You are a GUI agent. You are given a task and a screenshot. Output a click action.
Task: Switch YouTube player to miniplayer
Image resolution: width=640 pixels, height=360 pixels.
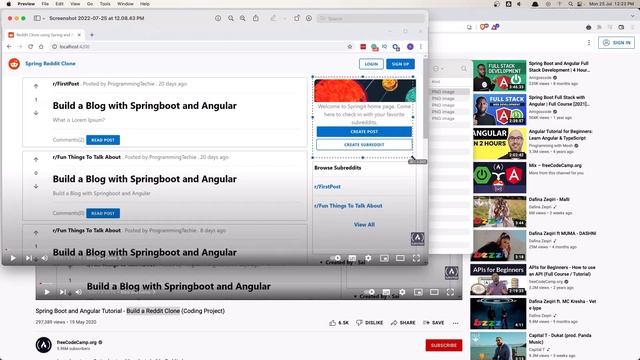tap(418, 292)
